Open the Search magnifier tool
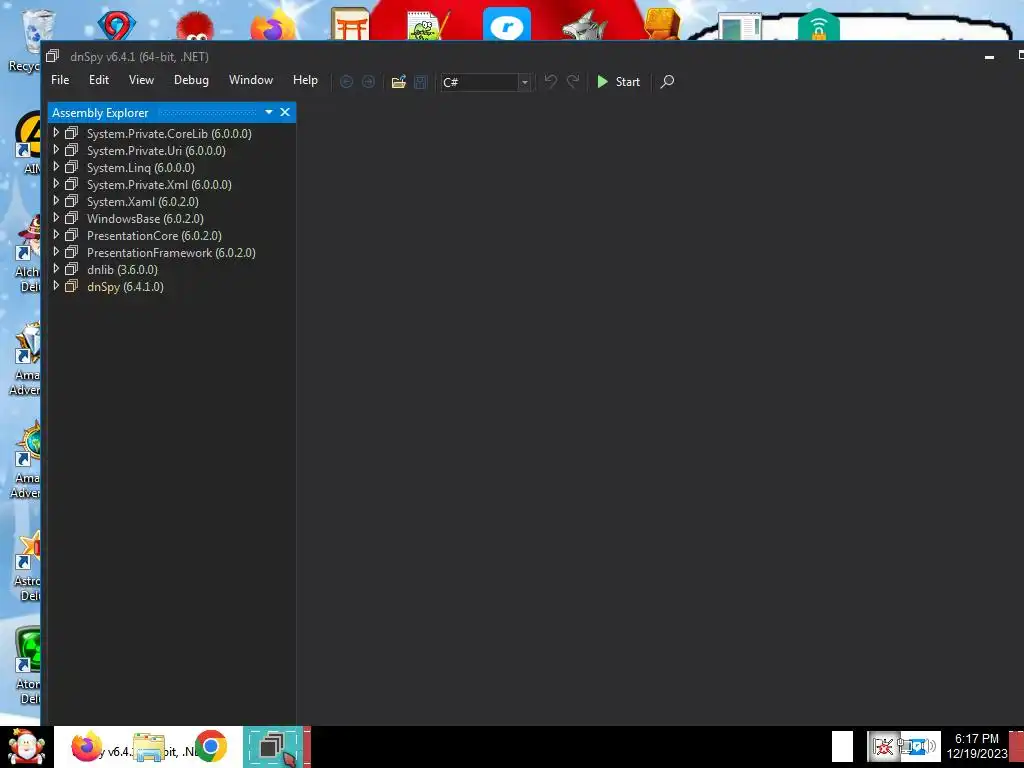 point(667,82)
